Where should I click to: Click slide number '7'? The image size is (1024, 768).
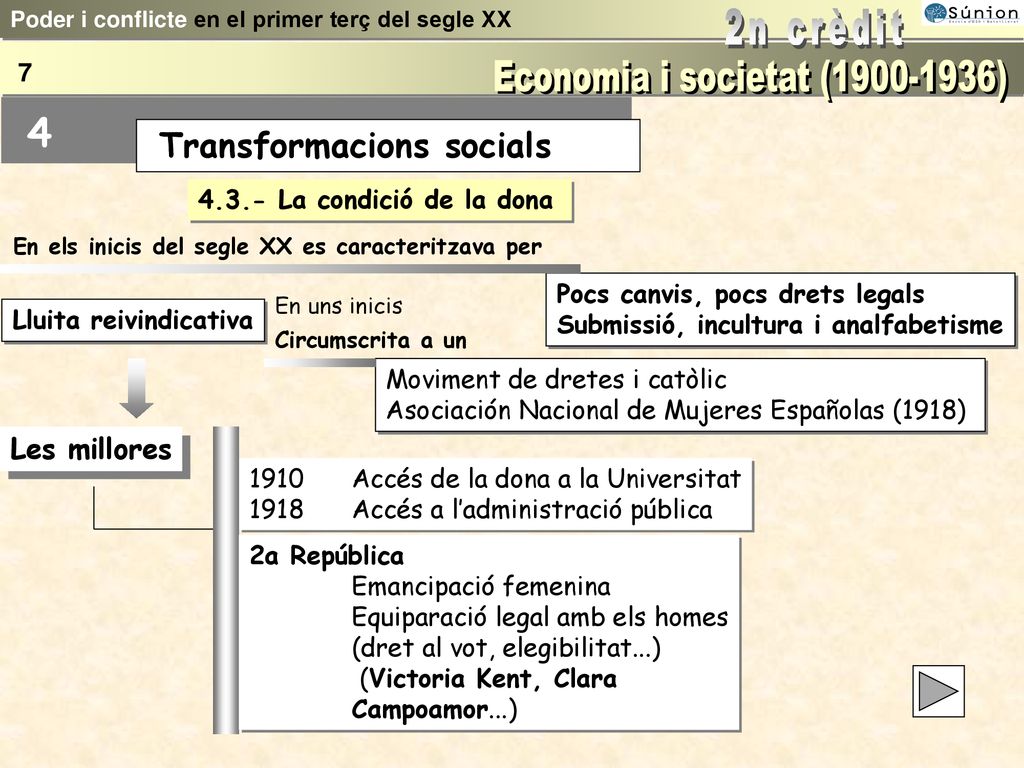(25, 72)
